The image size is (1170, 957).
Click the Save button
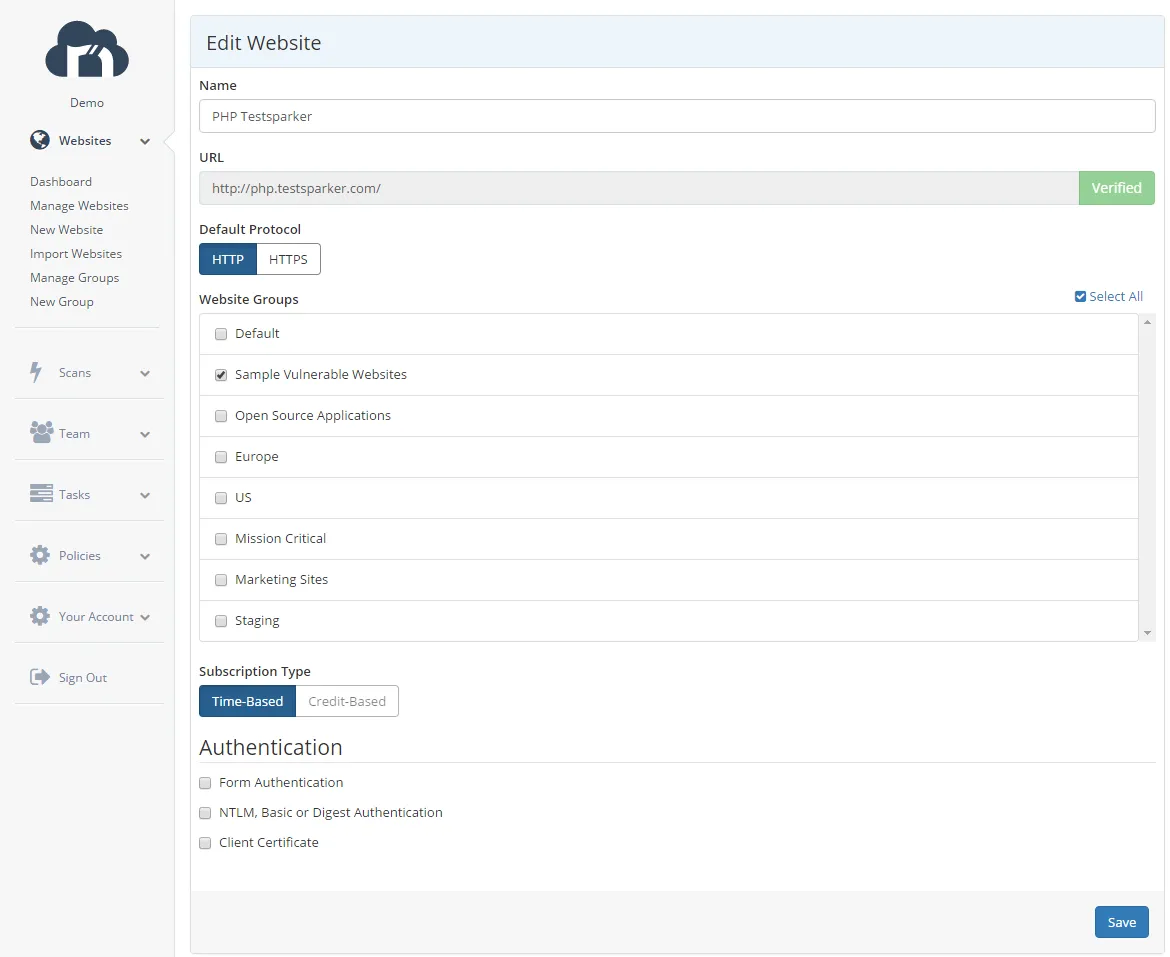(1121, 921)
